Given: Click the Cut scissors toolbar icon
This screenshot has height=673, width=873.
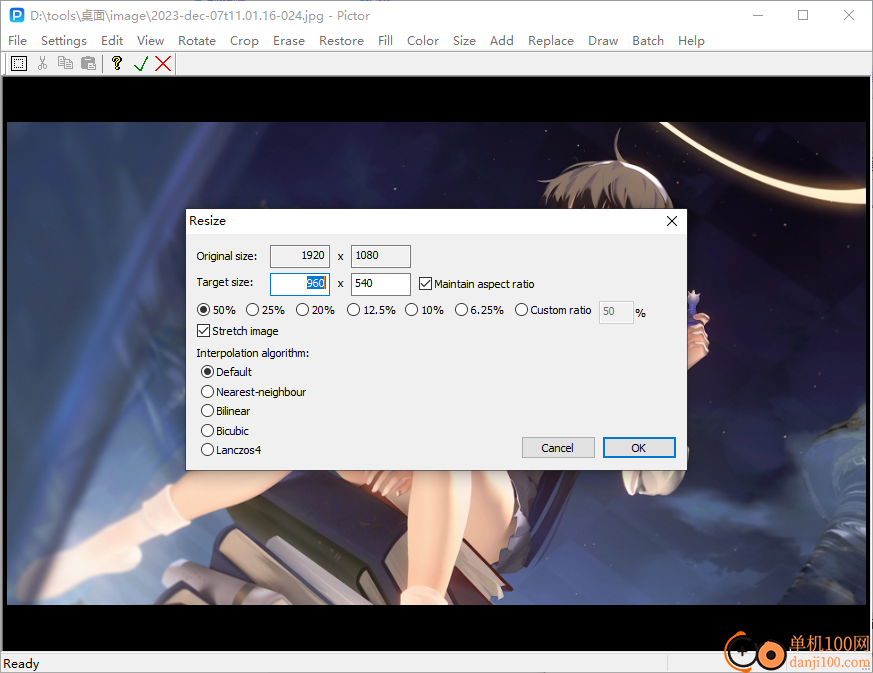Looking at the screenshot, I should click(x=42, y=63).
